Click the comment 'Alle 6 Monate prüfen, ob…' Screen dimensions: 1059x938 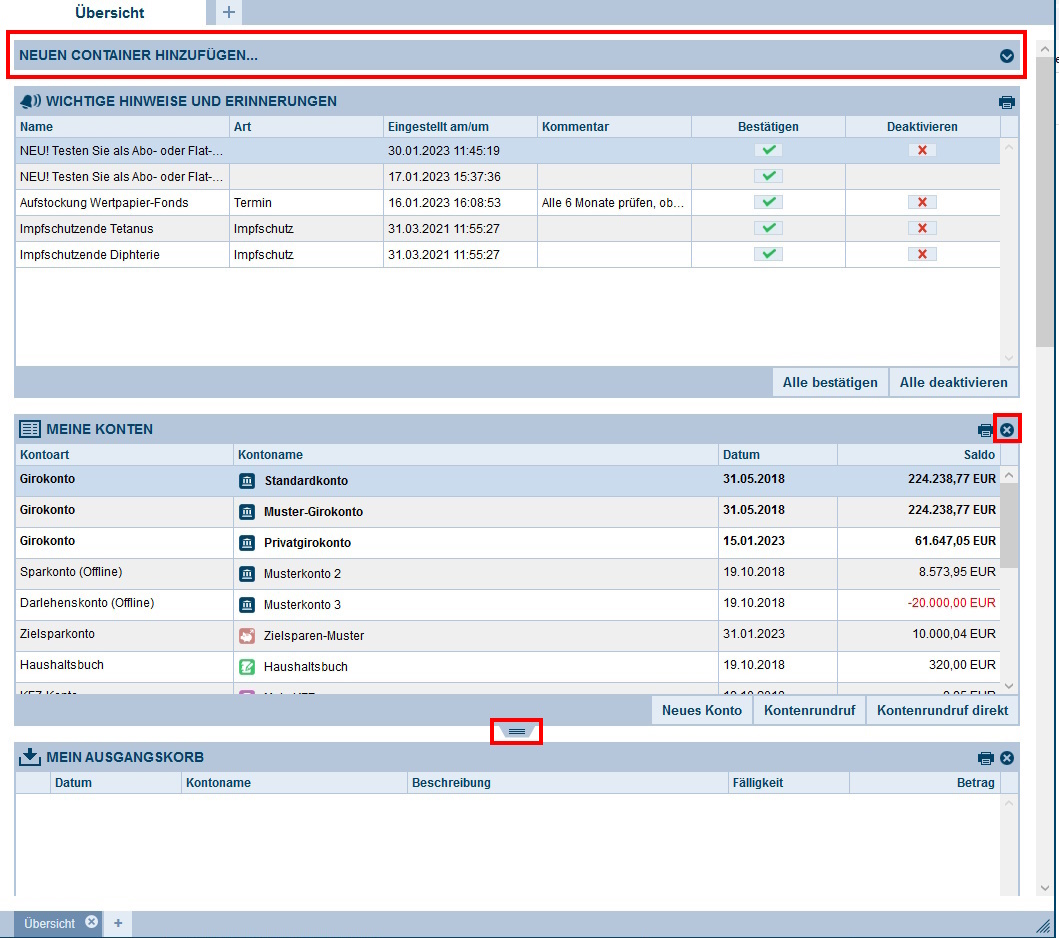point(613,203)
